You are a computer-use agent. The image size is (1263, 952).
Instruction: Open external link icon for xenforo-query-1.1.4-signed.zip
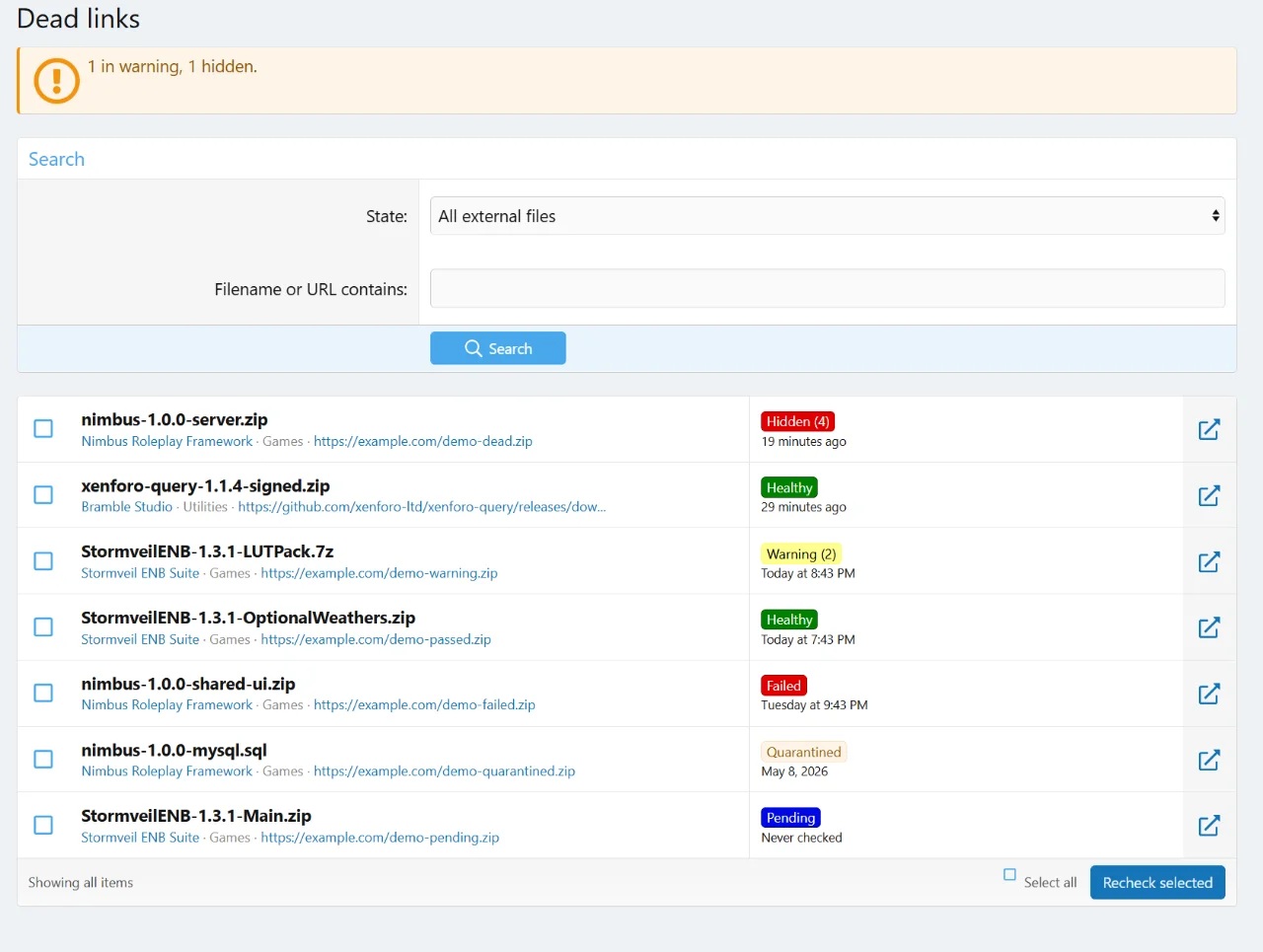(x=1209, y=495)
